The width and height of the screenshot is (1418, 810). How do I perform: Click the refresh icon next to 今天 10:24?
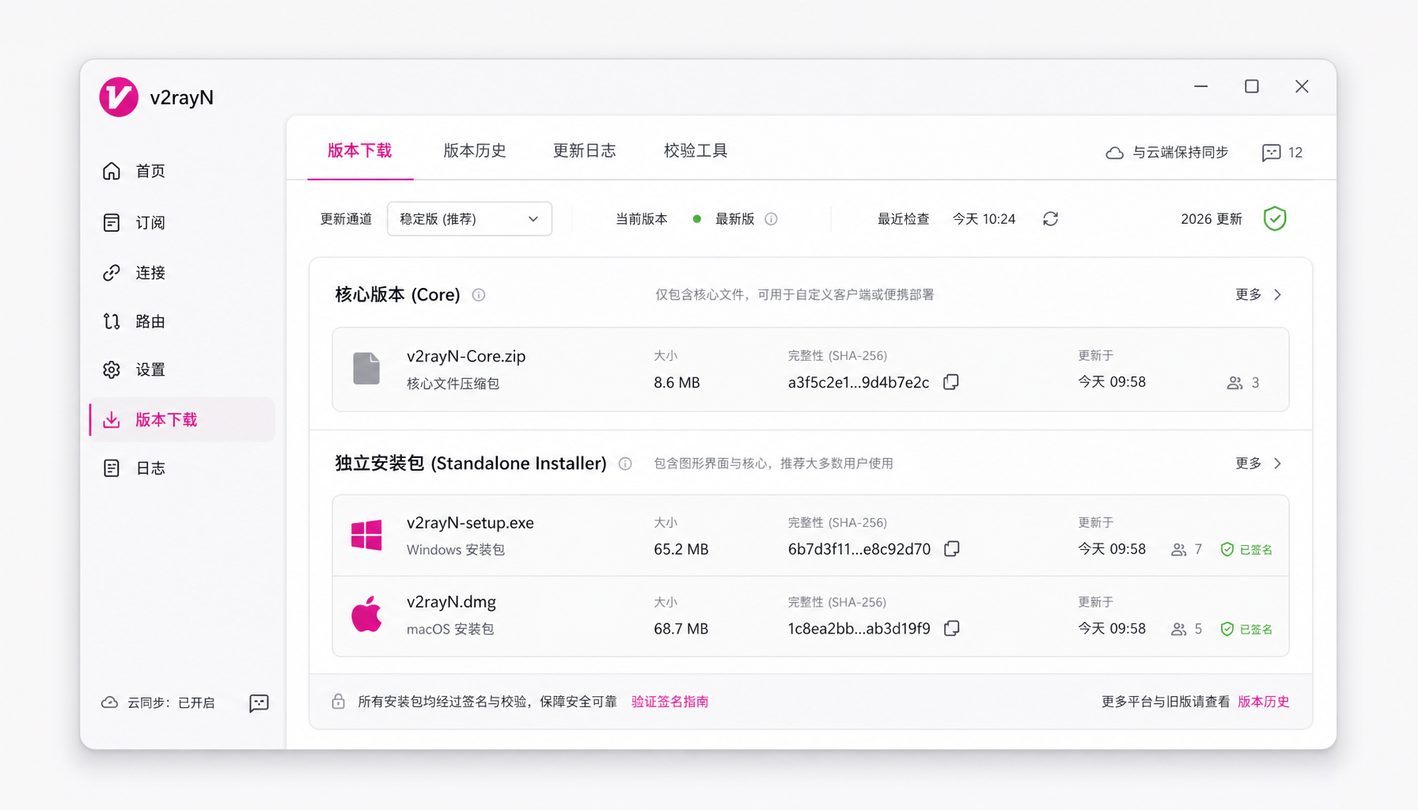(x=1050, y=219)
